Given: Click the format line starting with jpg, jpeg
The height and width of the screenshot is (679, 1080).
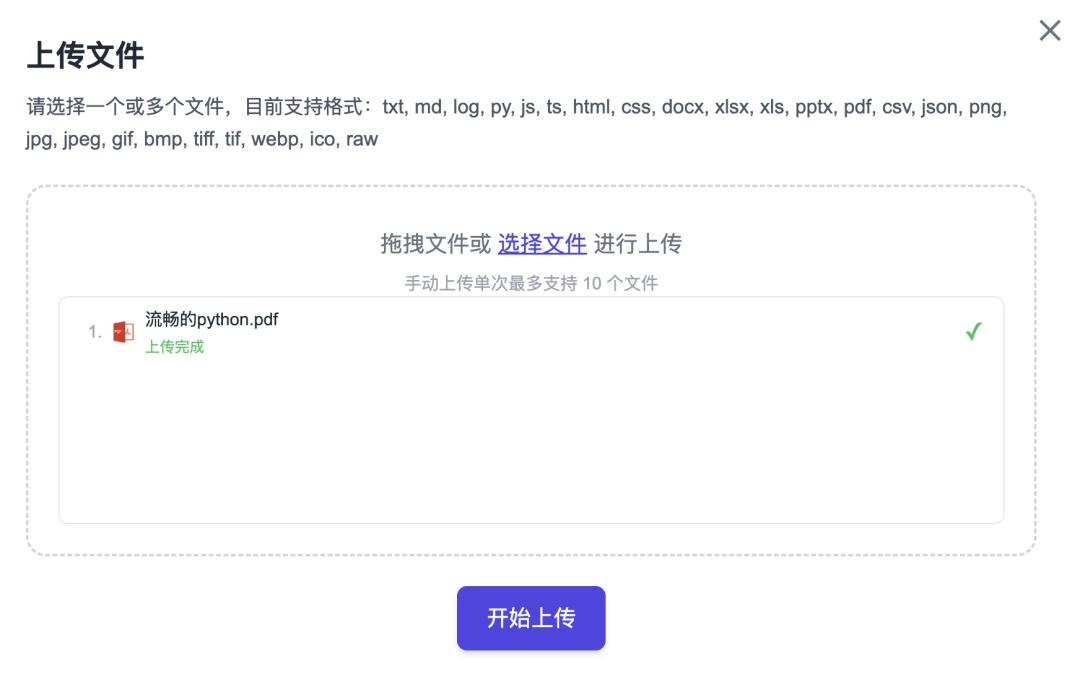Looking at the screenshot, I should click(202, 139).
